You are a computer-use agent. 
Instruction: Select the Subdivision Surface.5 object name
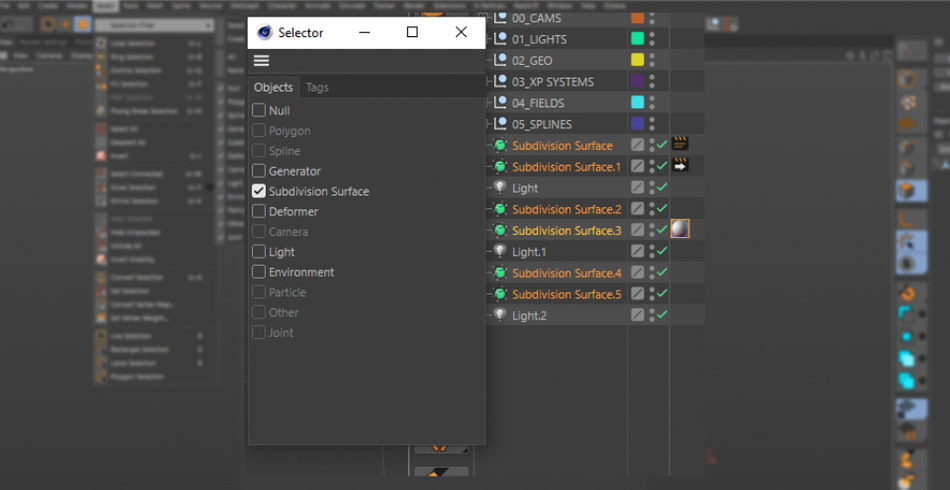pyautogui.click(x=566, y=294)
